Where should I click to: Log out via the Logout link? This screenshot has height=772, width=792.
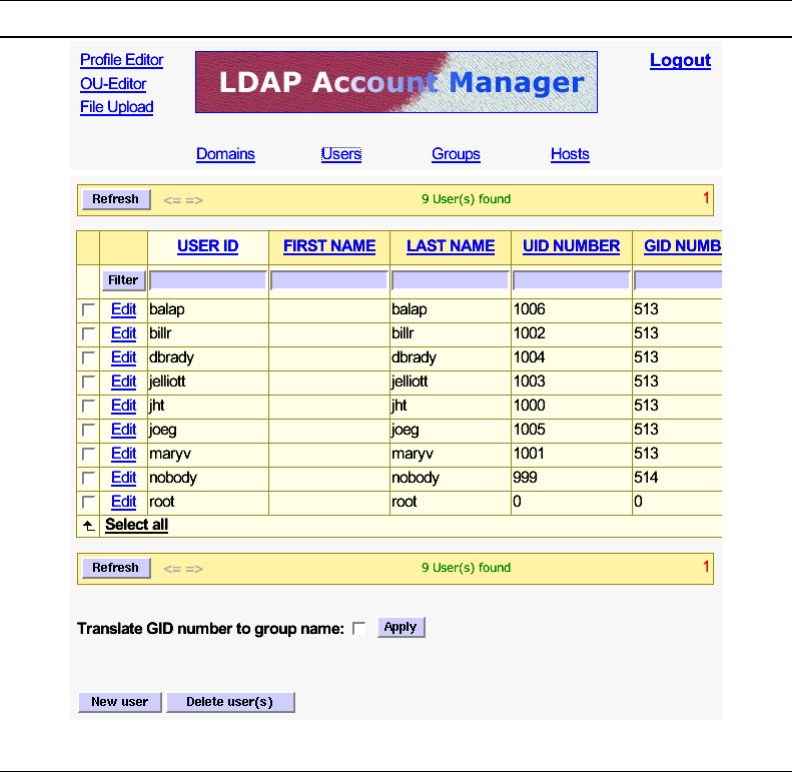pos(680,60)
